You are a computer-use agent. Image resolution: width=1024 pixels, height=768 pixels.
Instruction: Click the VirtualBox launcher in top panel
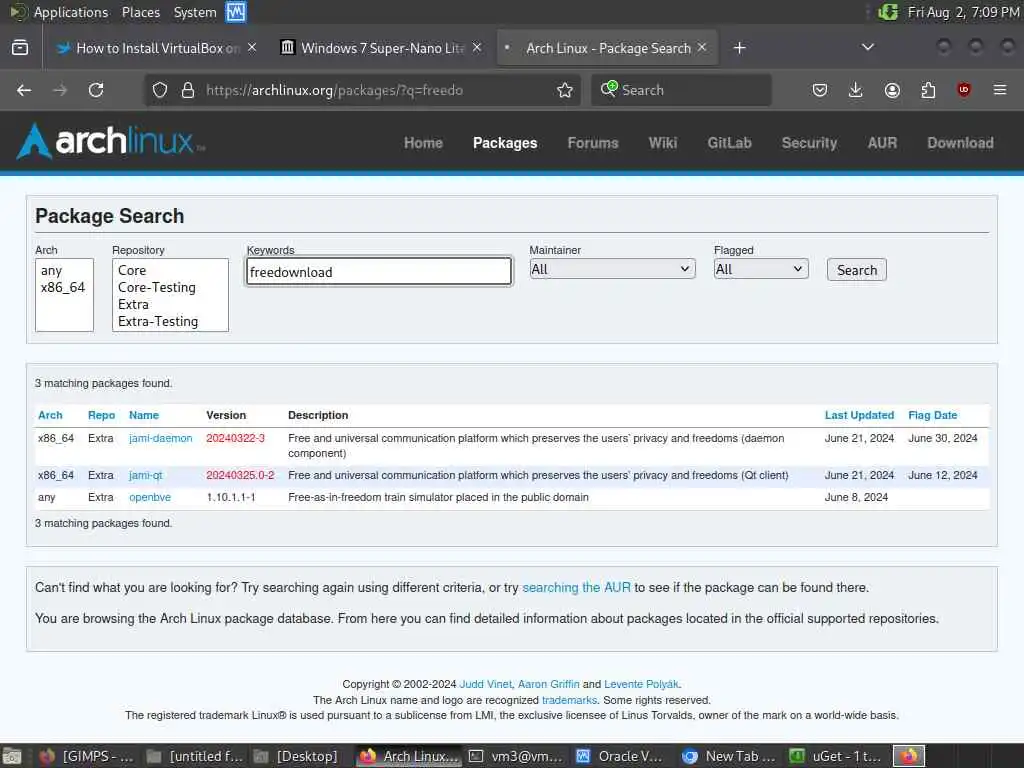(236, 12)
